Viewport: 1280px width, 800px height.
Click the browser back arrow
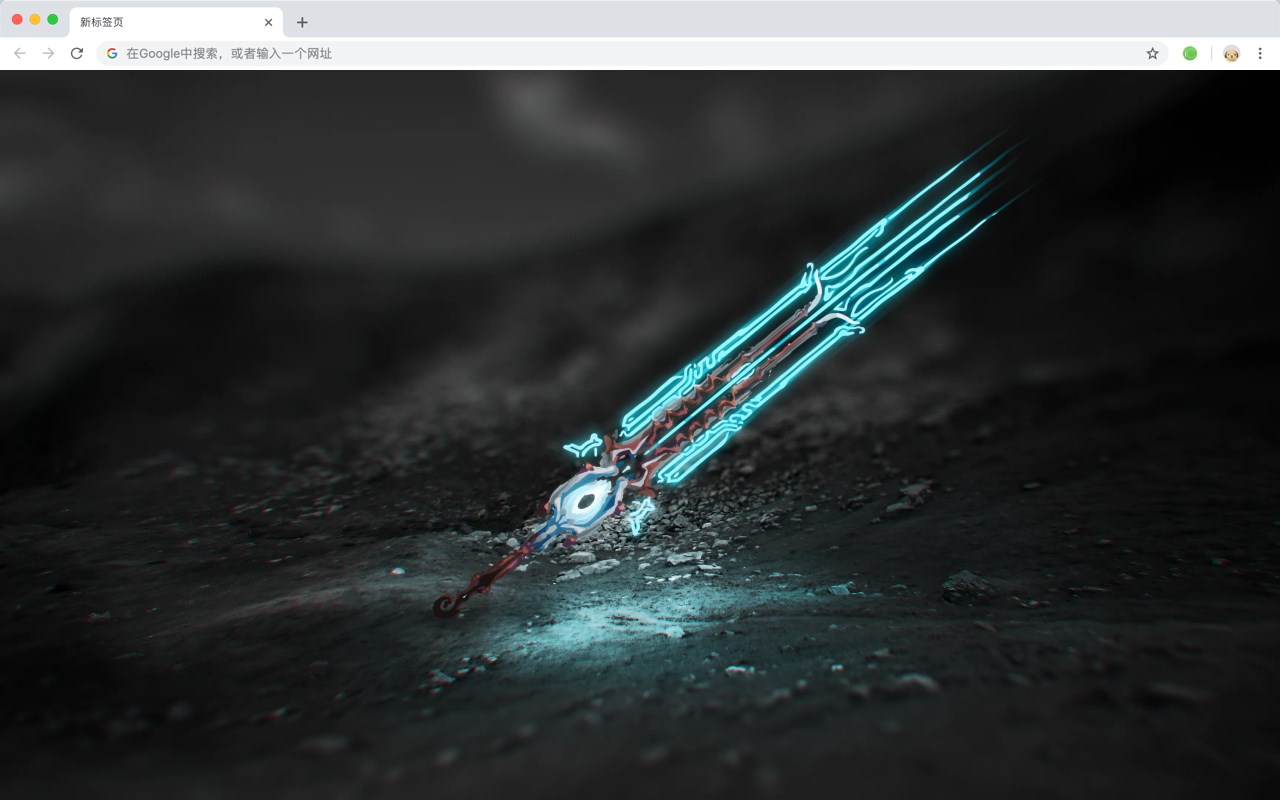pyautogui.click(x=20, y=53)
